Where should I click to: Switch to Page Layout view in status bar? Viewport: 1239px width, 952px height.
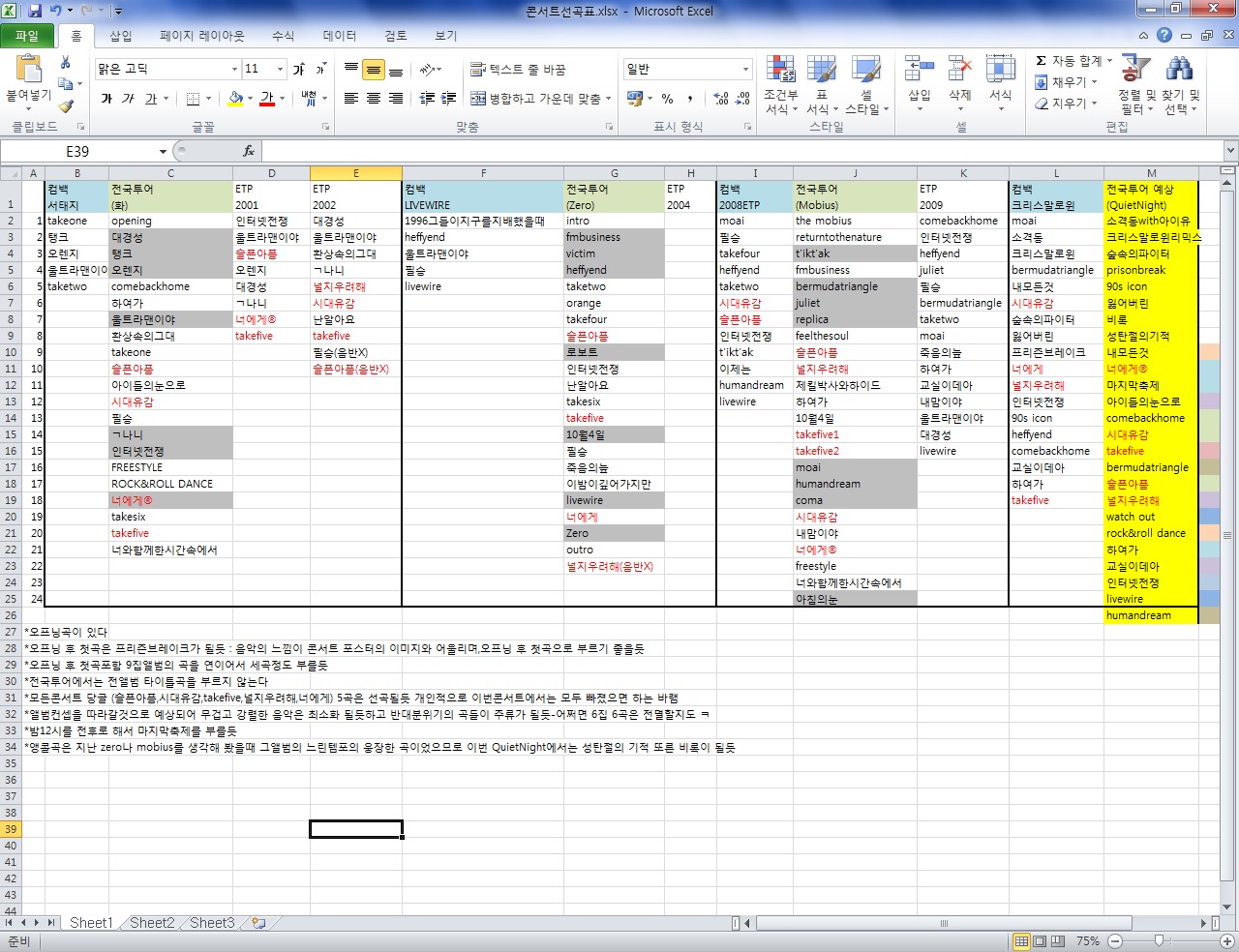1039,940
